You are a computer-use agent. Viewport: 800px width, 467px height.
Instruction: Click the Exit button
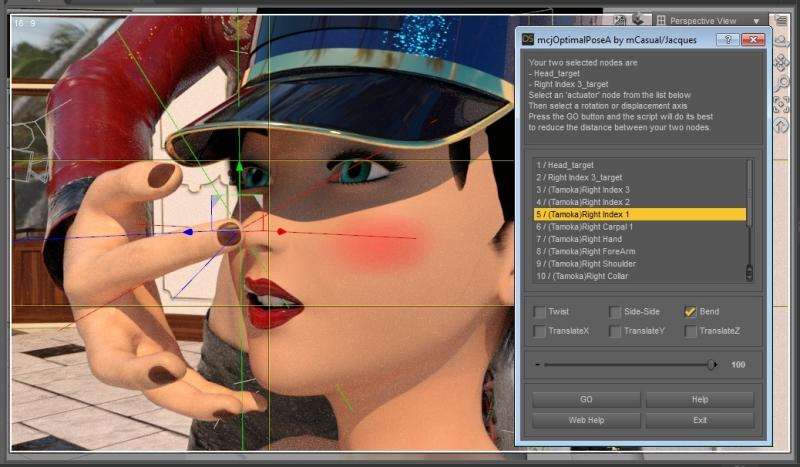[699, 420]
